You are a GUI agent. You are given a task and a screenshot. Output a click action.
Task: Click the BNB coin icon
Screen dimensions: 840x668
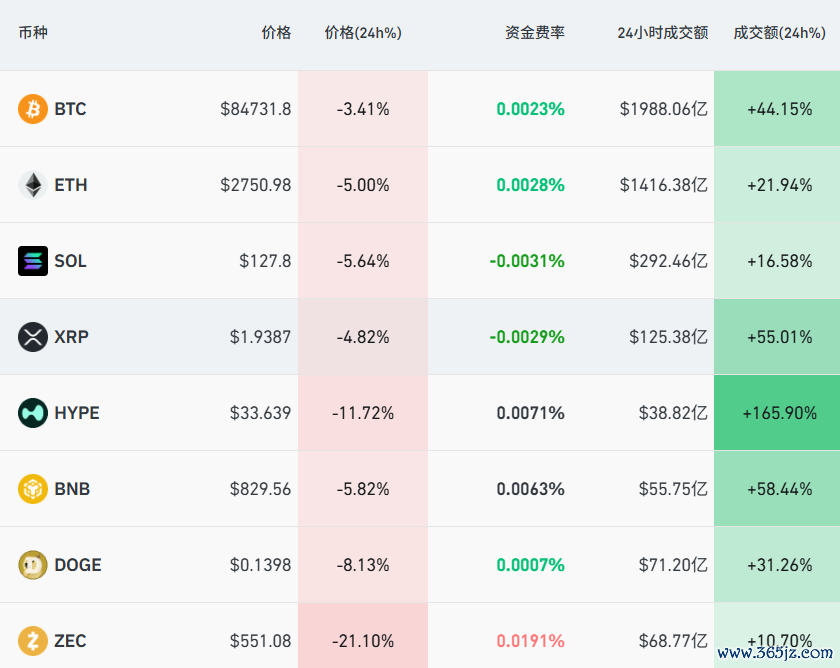pyautogui.click(x=33, y=489)
